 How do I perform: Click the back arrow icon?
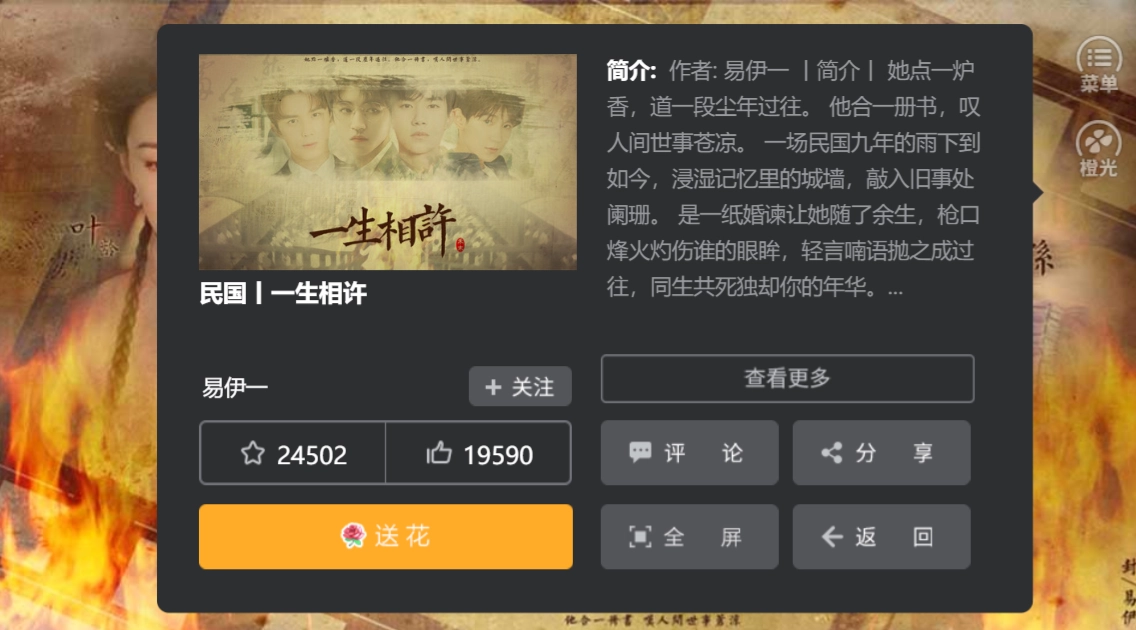[832, 537]
